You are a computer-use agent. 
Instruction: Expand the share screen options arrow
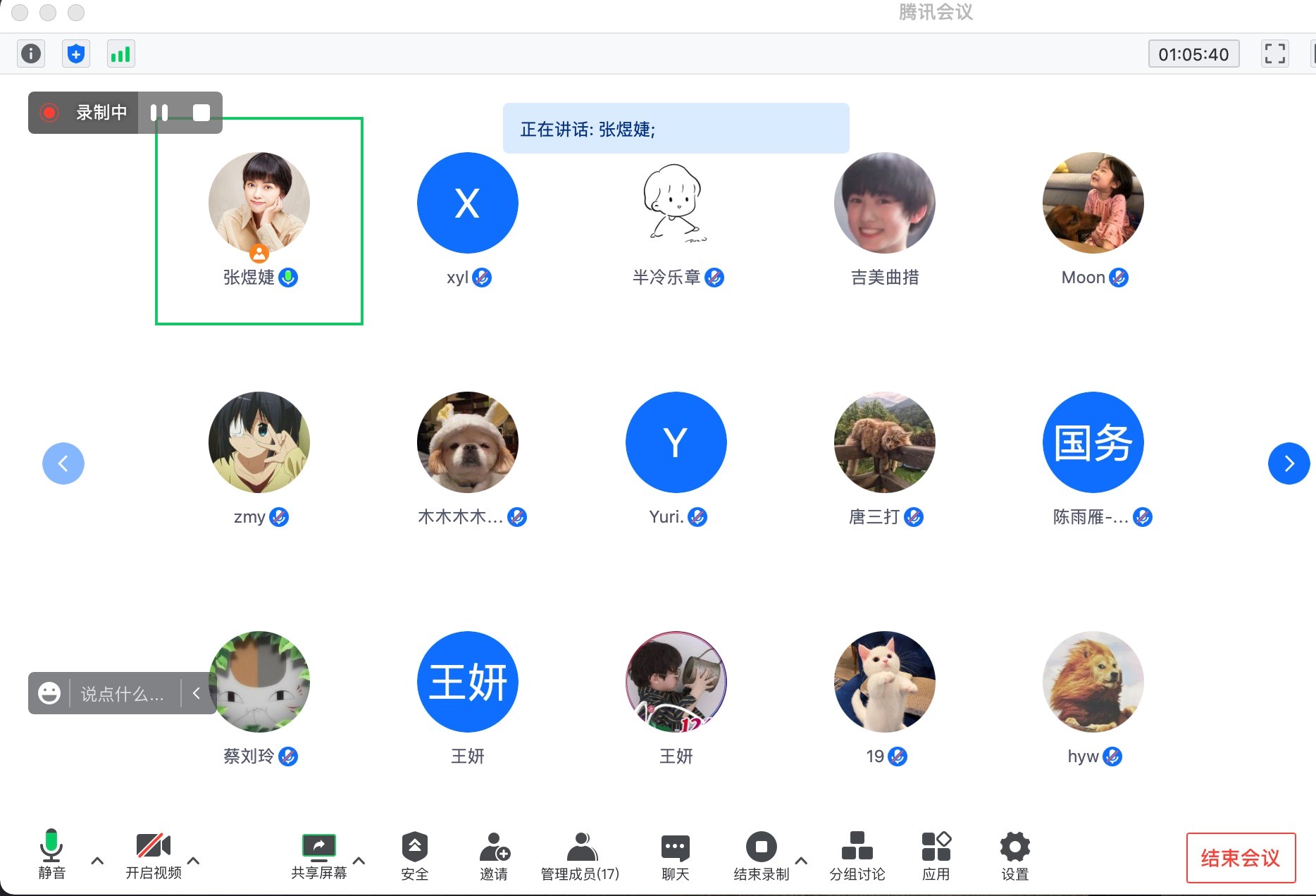359,860
